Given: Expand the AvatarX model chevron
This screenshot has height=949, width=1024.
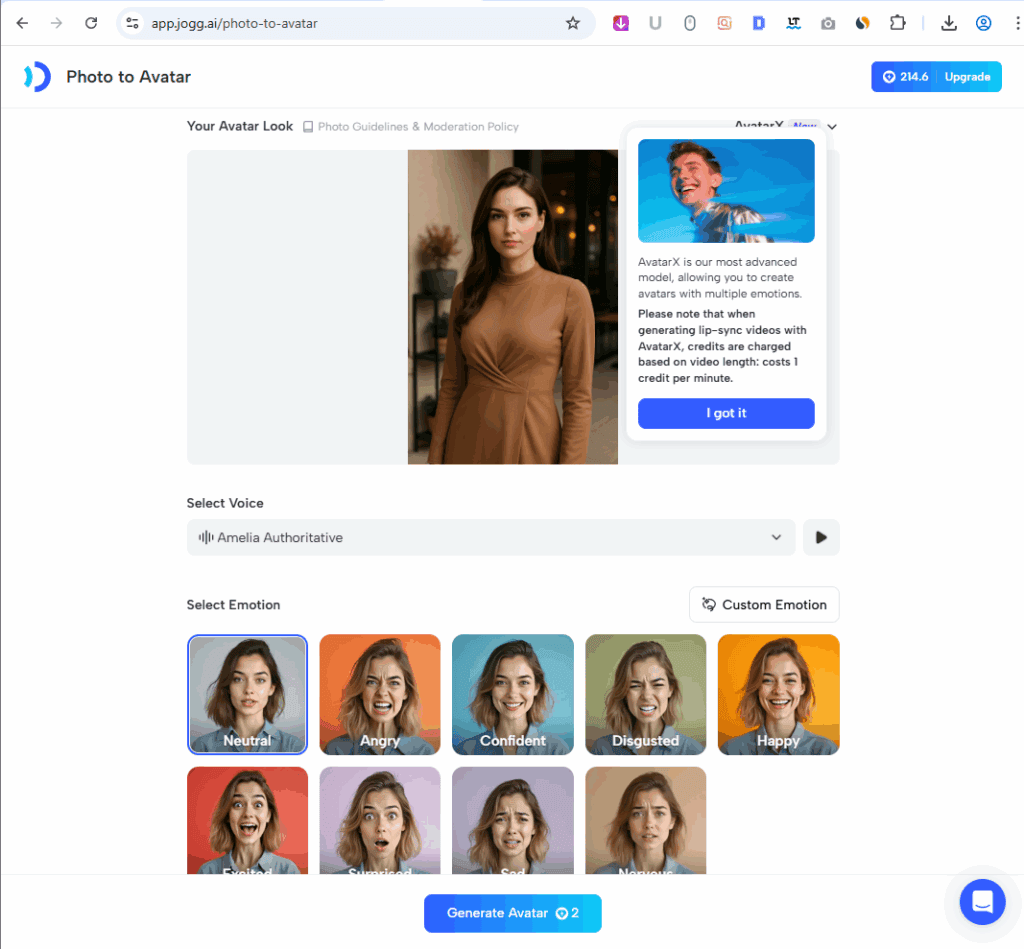Looking at the screenshot, I should pos(832,127).
